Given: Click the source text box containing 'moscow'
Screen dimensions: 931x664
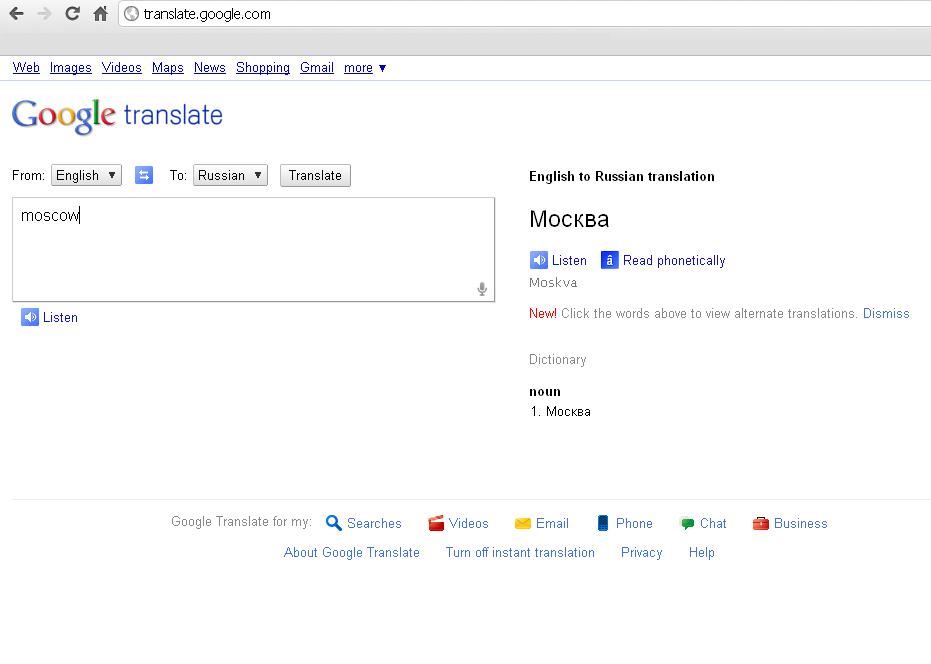Looking at the screenshot, I should point(254,249).
